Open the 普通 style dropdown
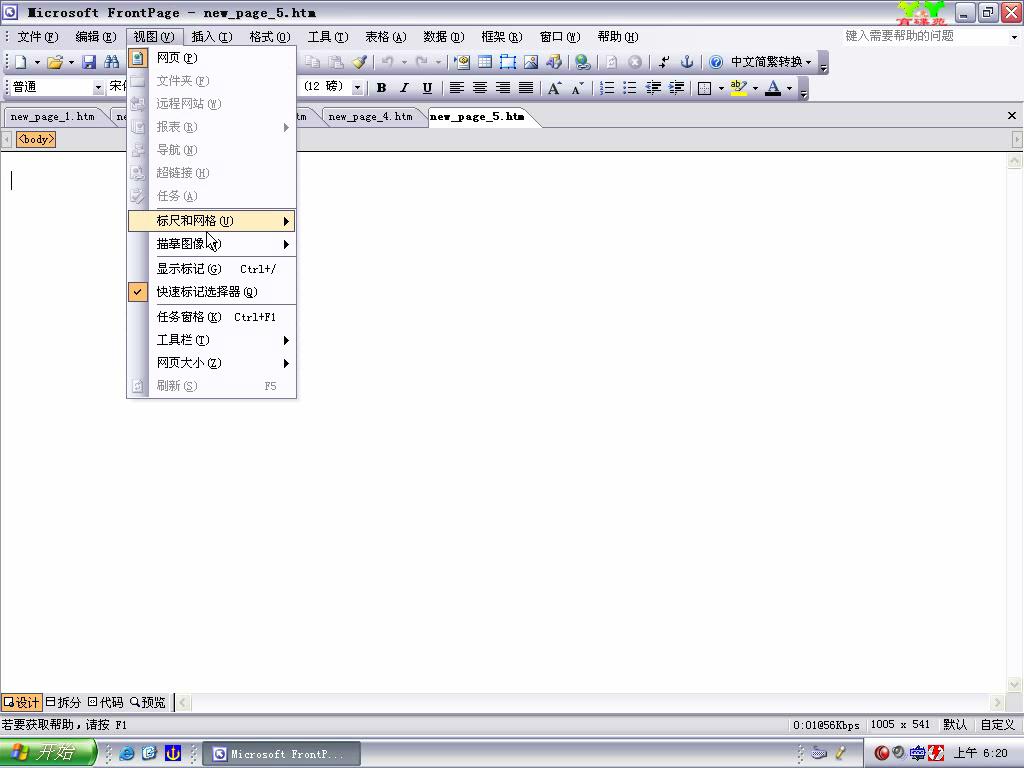The height and width of the screenshot is (768, 1024). (98, 88)
